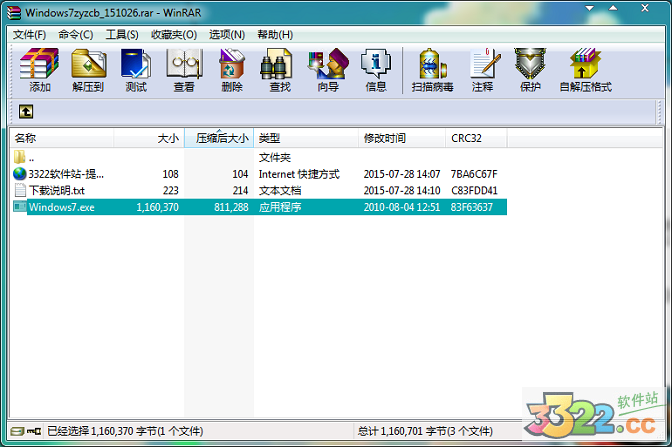Go up one folder level with arrow icon
Viewport: 672px width, 447px height.
pos(26,112)
